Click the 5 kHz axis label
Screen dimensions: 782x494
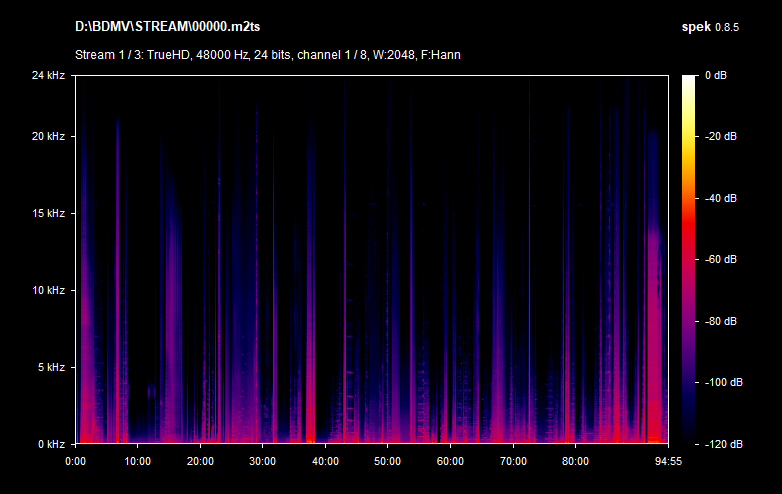coord(51,367)
